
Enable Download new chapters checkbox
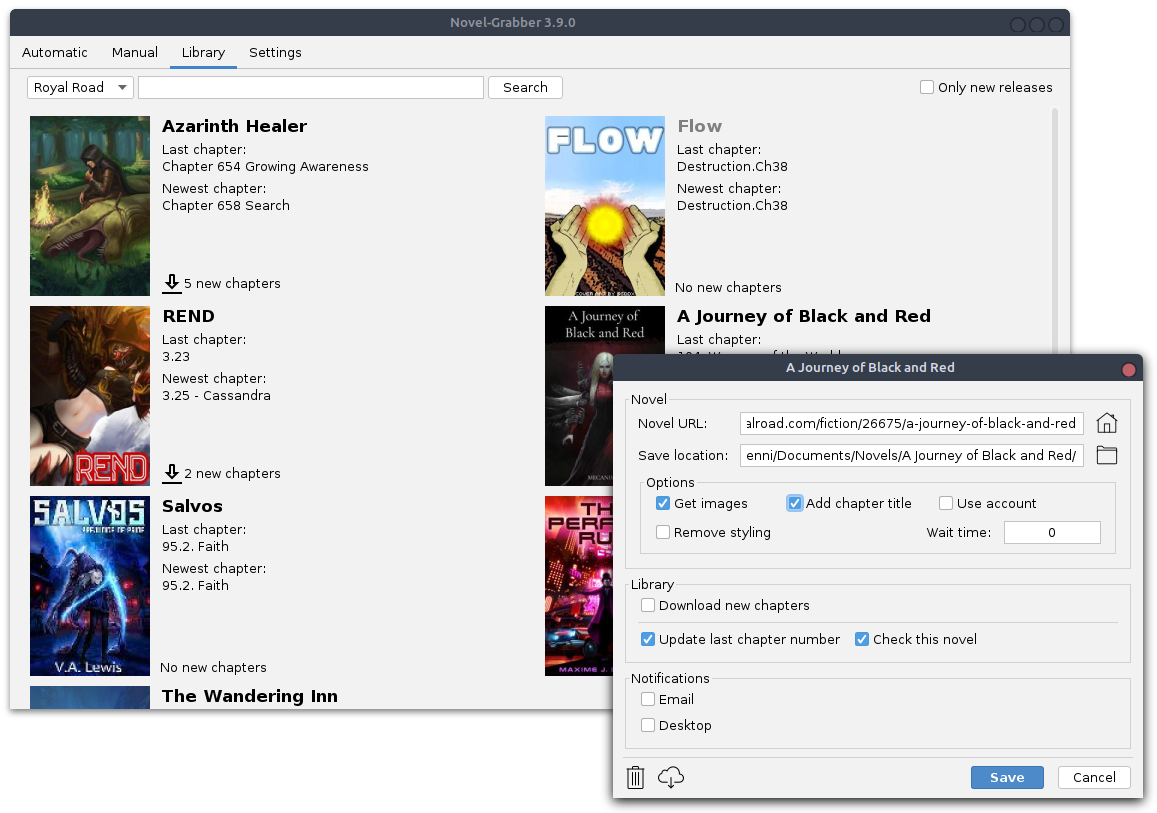[x=648, y=605]
